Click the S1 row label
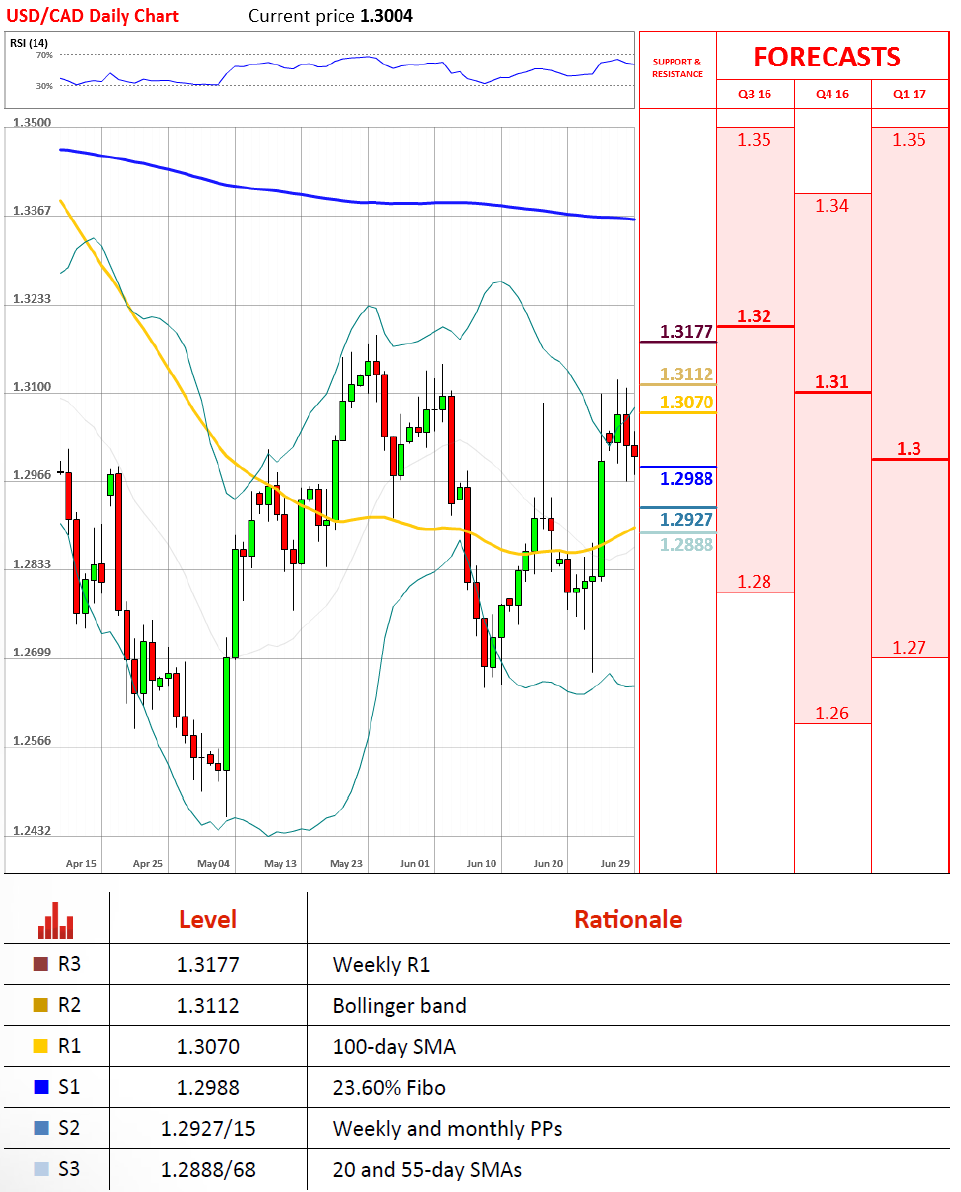Screen dimensions: 961x1192 click(x=69, y=1087)
